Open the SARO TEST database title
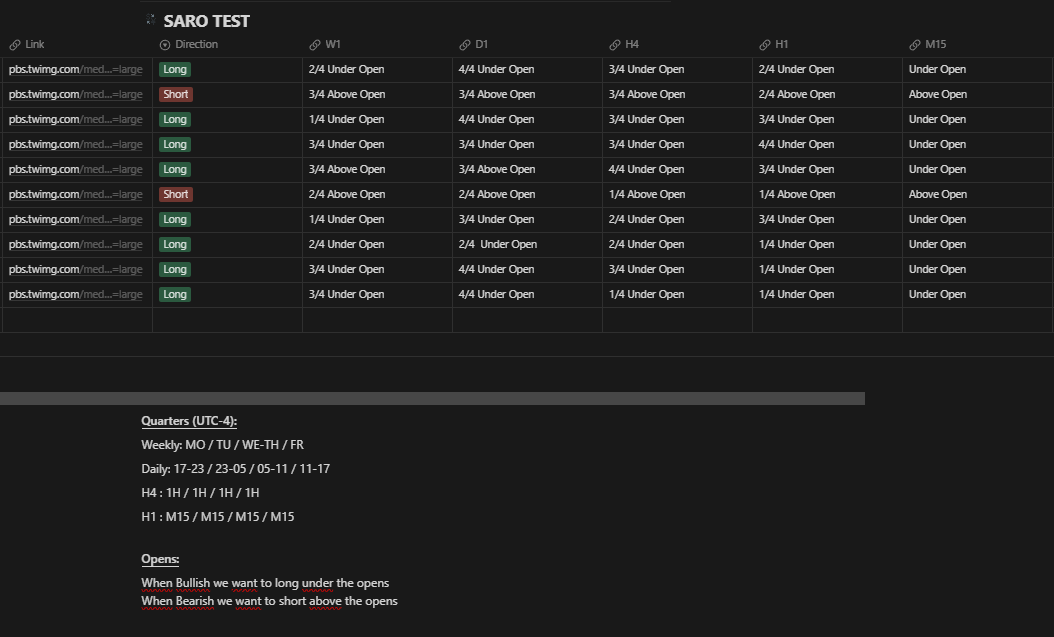Screen dimensions: 1054x637 [206, 22]
